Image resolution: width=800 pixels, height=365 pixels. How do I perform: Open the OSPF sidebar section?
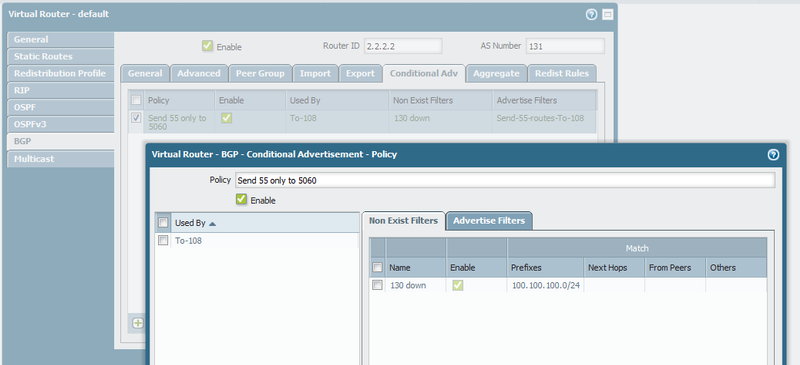[61, 107]
